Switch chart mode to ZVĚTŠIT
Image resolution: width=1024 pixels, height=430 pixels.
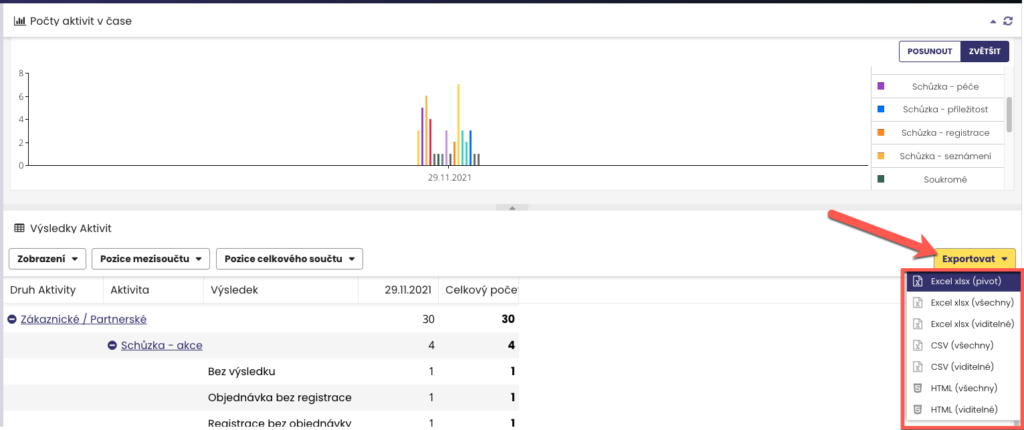pos(985,52)
